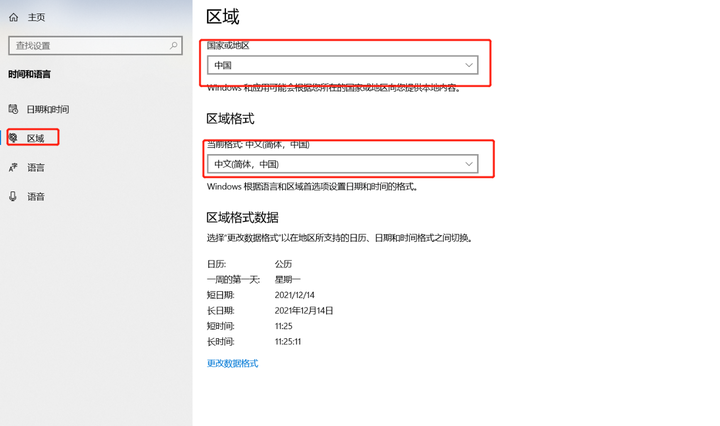The image size is (720, 426).
Task: Click the 一周的第一天 label
Action: pos(233,280)
